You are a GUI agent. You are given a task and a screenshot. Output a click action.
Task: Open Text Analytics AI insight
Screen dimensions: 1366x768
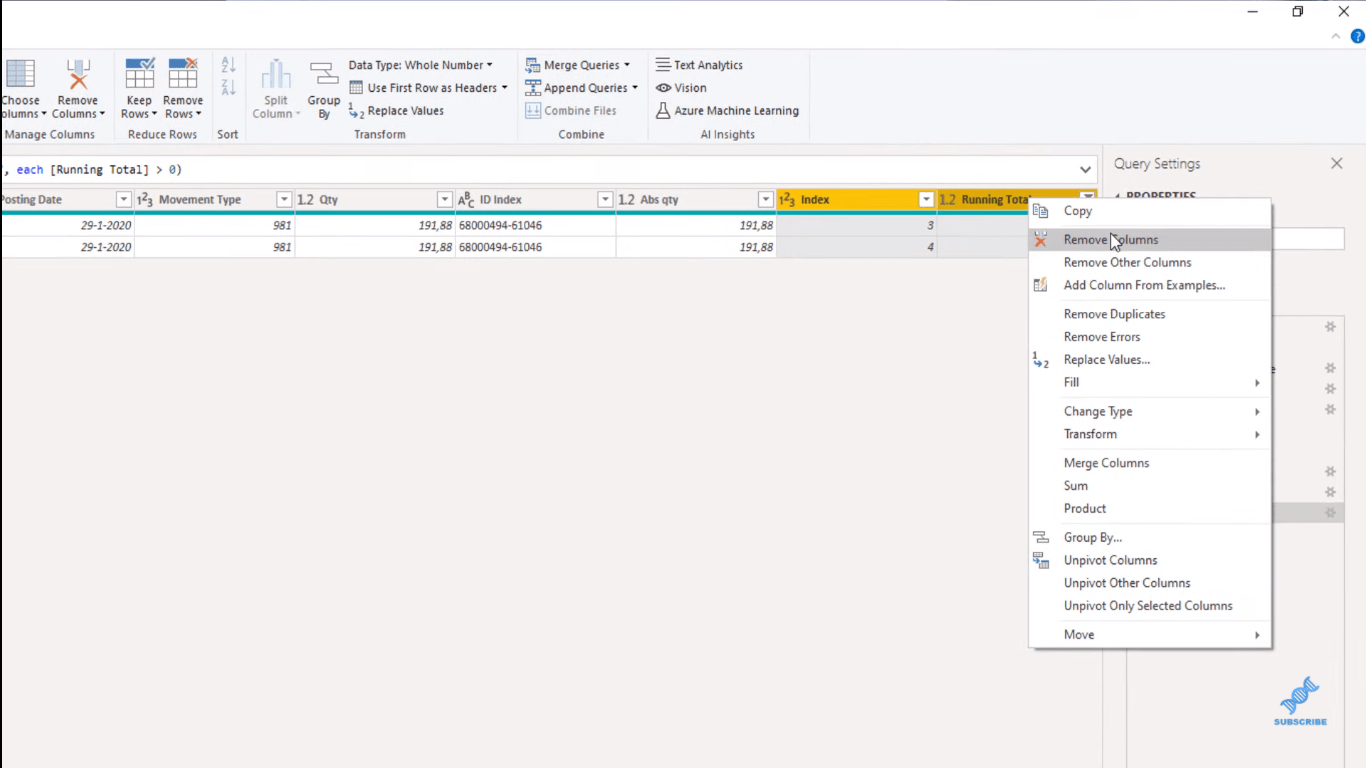[x=699, y=65]
